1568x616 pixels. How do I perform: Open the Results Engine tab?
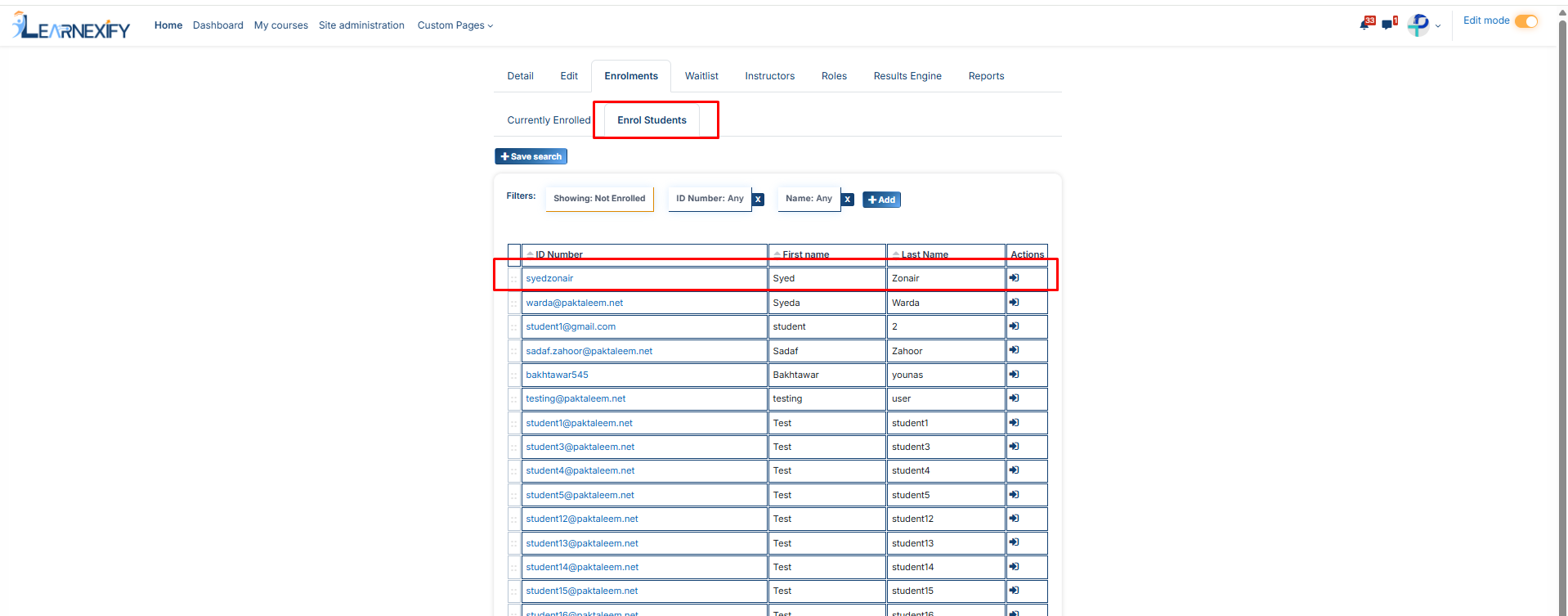coord(907,76)
